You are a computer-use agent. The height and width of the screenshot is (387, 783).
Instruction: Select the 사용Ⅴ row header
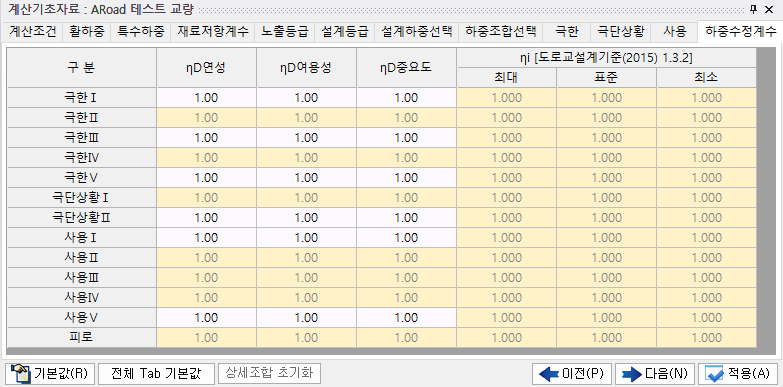(81, 318)
